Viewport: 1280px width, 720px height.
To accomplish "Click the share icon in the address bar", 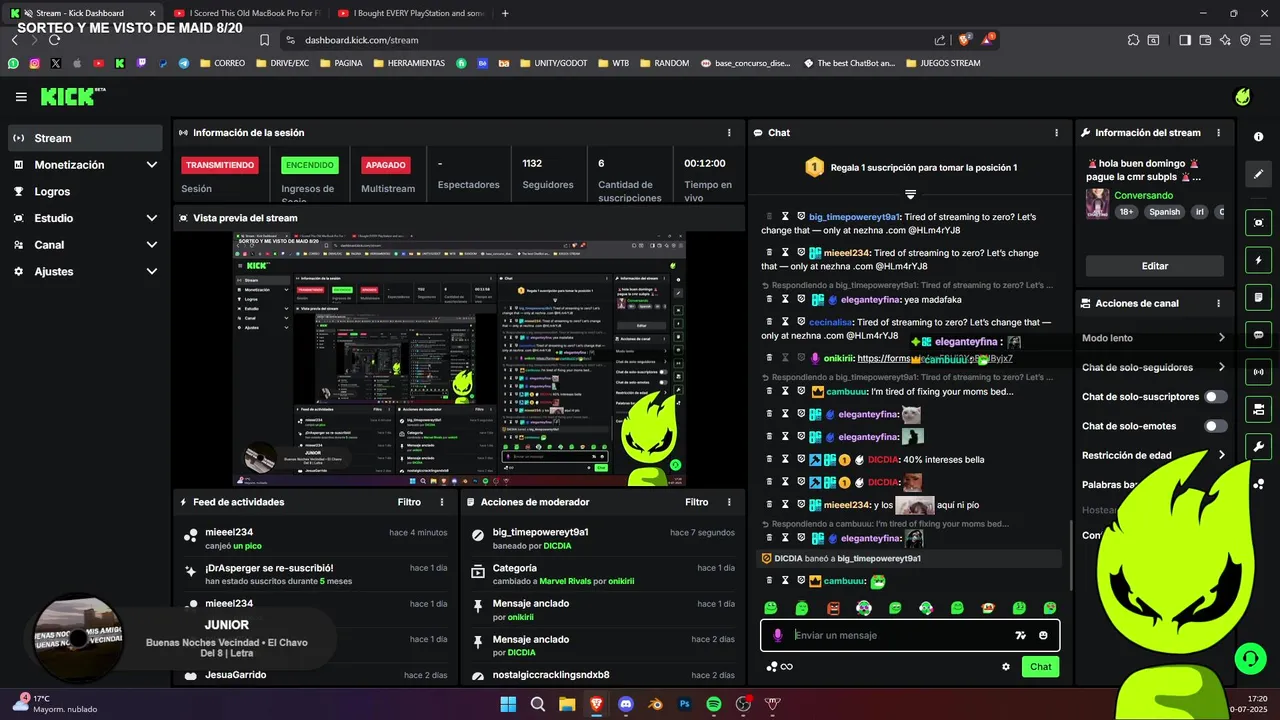I will click(x=940, y=40).
